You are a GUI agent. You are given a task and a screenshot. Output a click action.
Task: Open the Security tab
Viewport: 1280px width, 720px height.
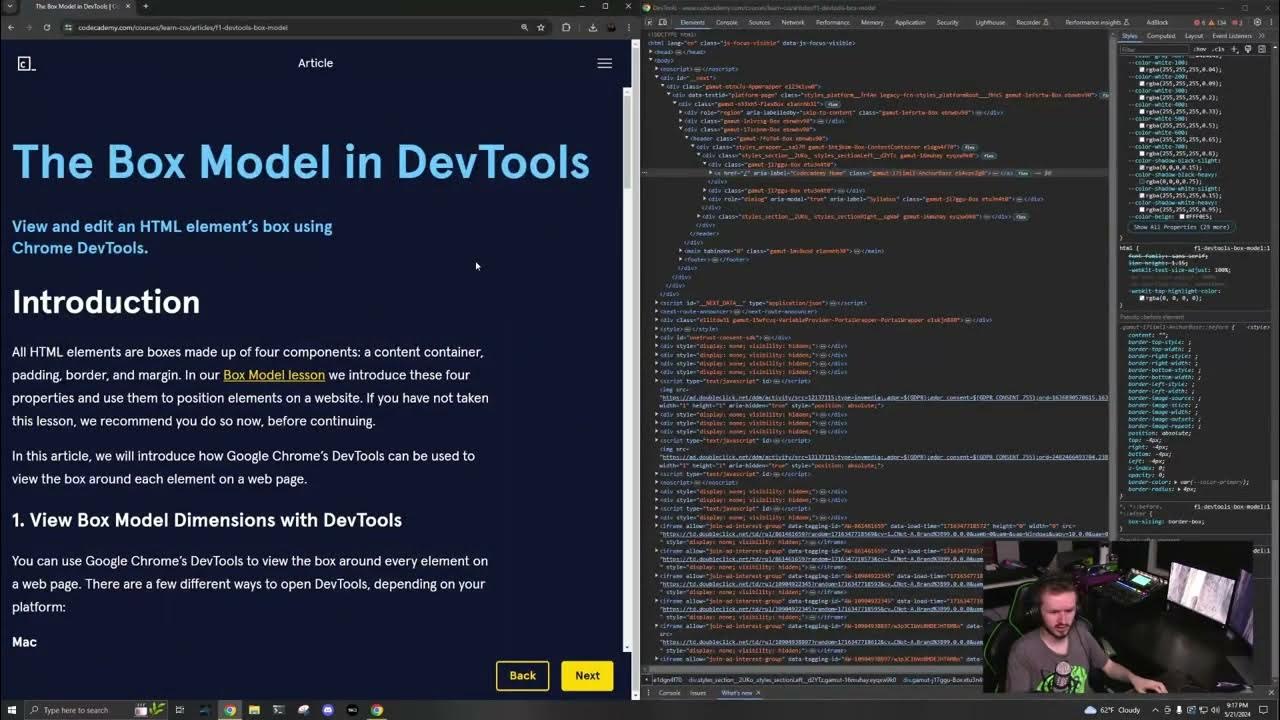(947, 22)
